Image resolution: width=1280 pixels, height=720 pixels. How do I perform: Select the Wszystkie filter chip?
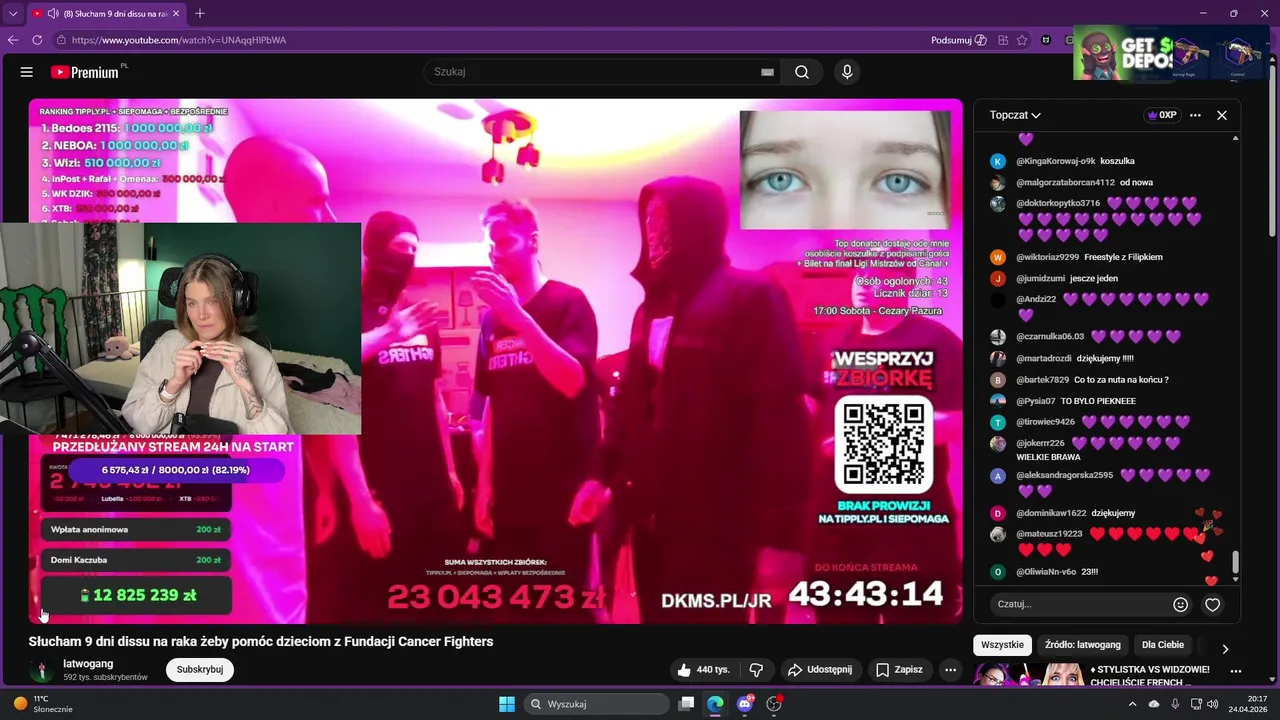point(1002,645)
